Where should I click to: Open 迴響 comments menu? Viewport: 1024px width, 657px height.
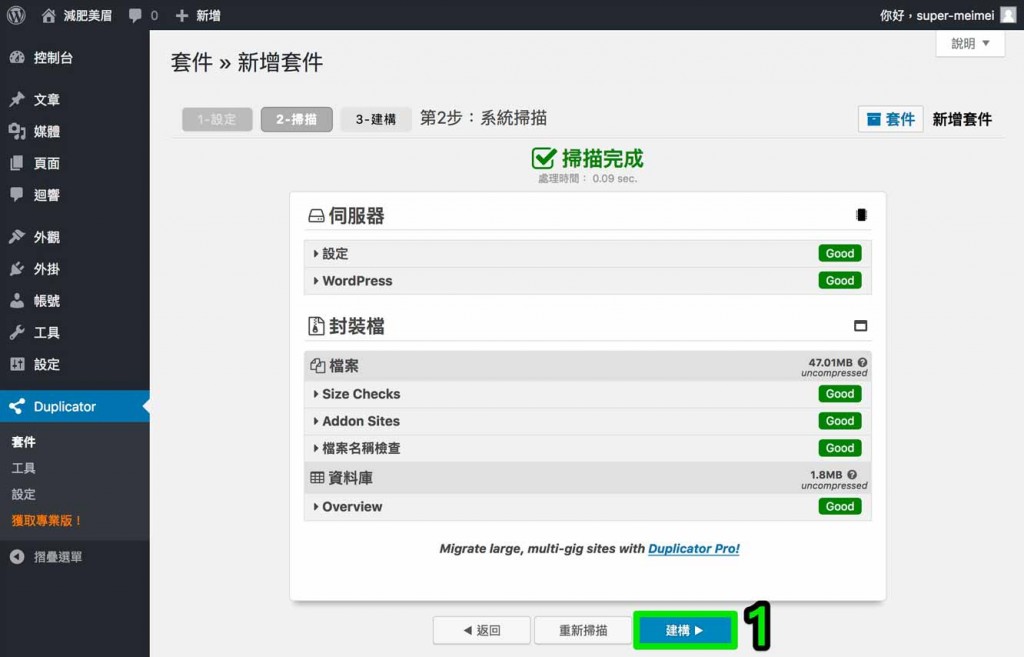74,195
